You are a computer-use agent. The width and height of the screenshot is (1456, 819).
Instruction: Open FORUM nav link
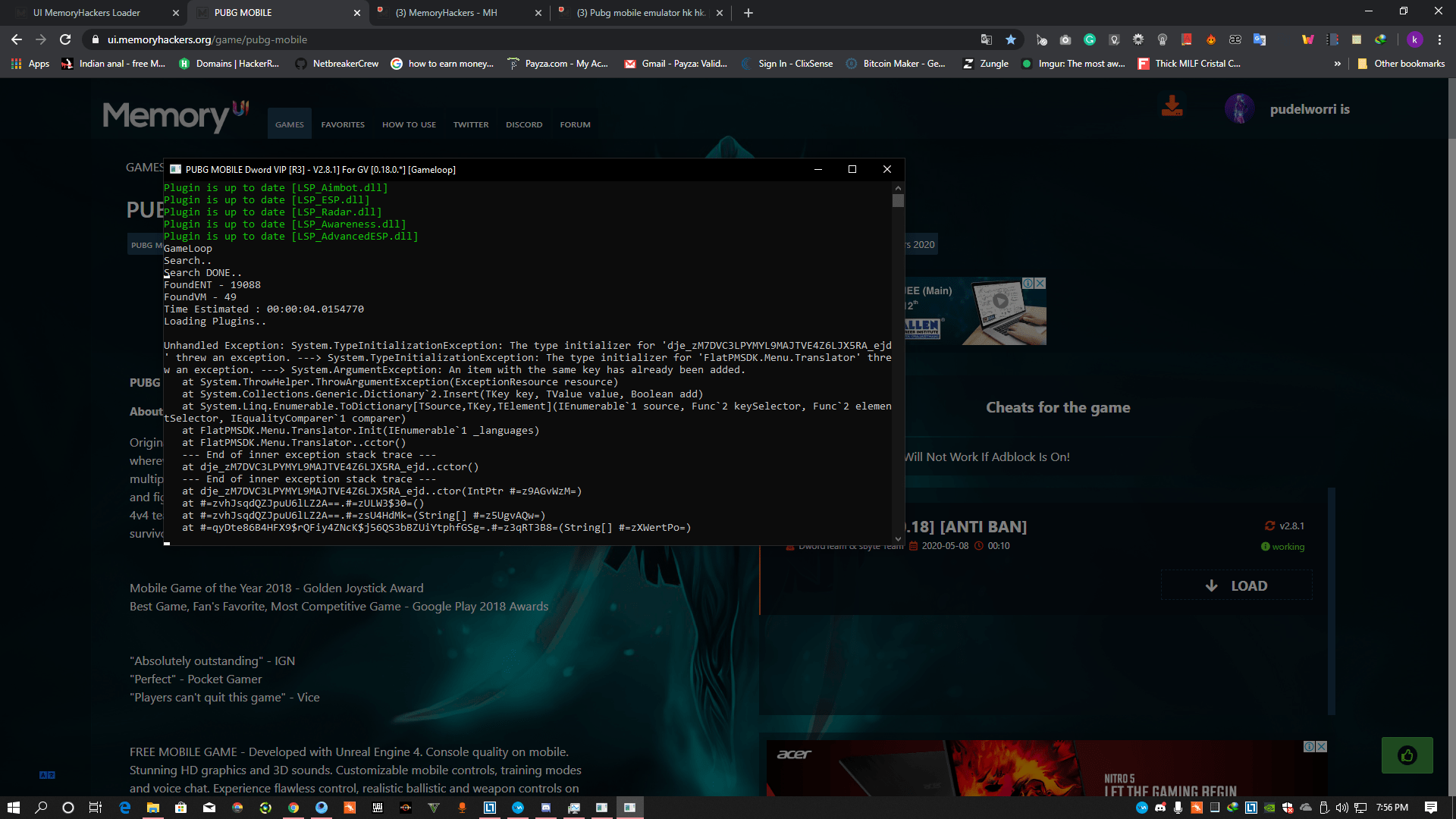click(575, 124)
